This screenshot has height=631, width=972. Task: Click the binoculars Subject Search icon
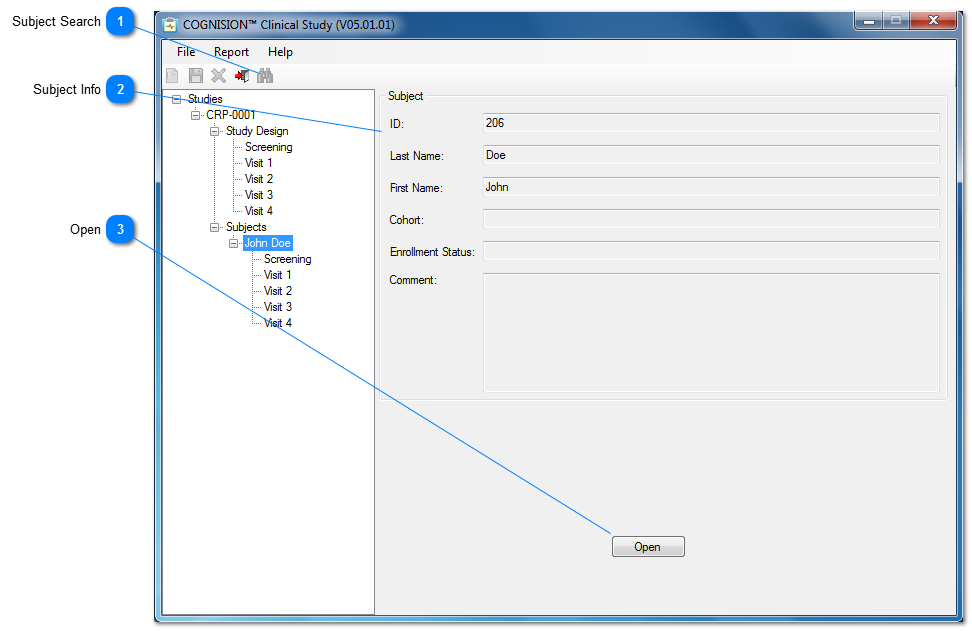[x=265, y=76]
